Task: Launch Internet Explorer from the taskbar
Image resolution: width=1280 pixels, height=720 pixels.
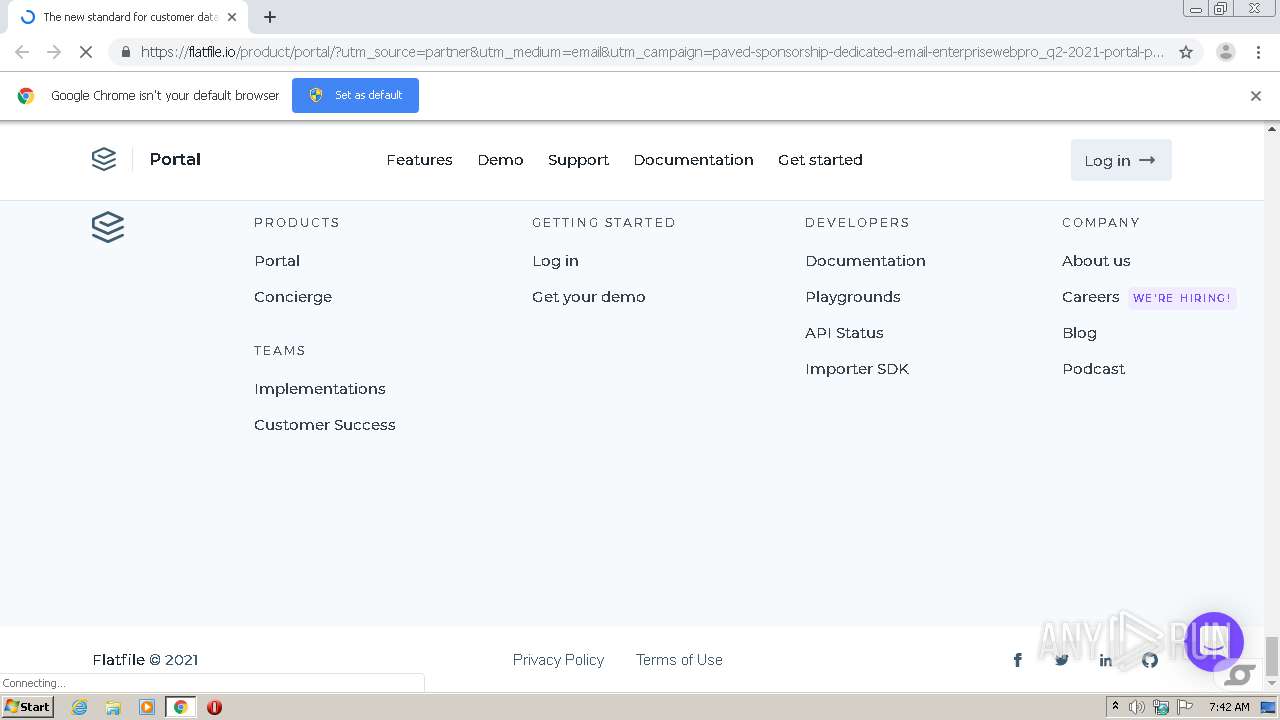Action: point(80,707)
